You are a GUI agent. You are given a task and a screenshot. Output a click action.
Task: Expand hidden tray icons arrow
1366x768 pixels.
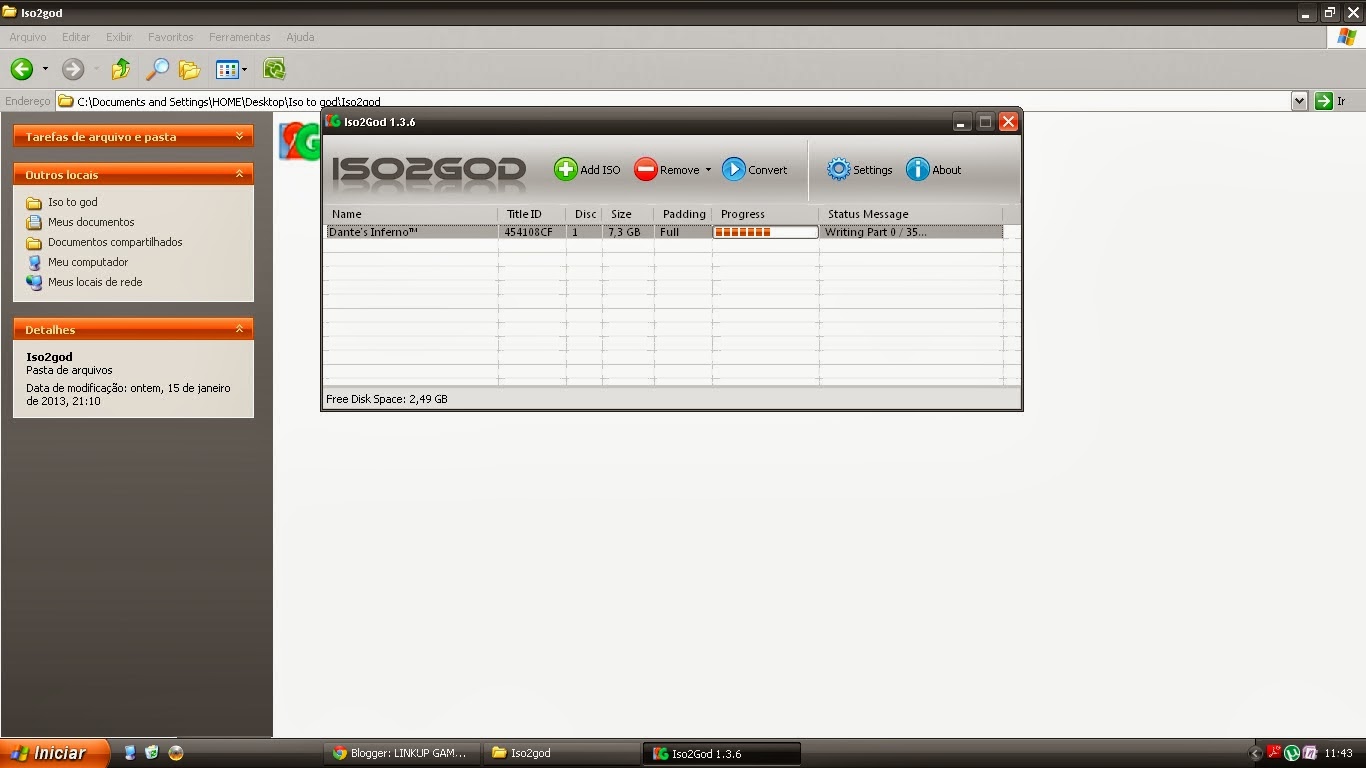tap(1256, 753)
